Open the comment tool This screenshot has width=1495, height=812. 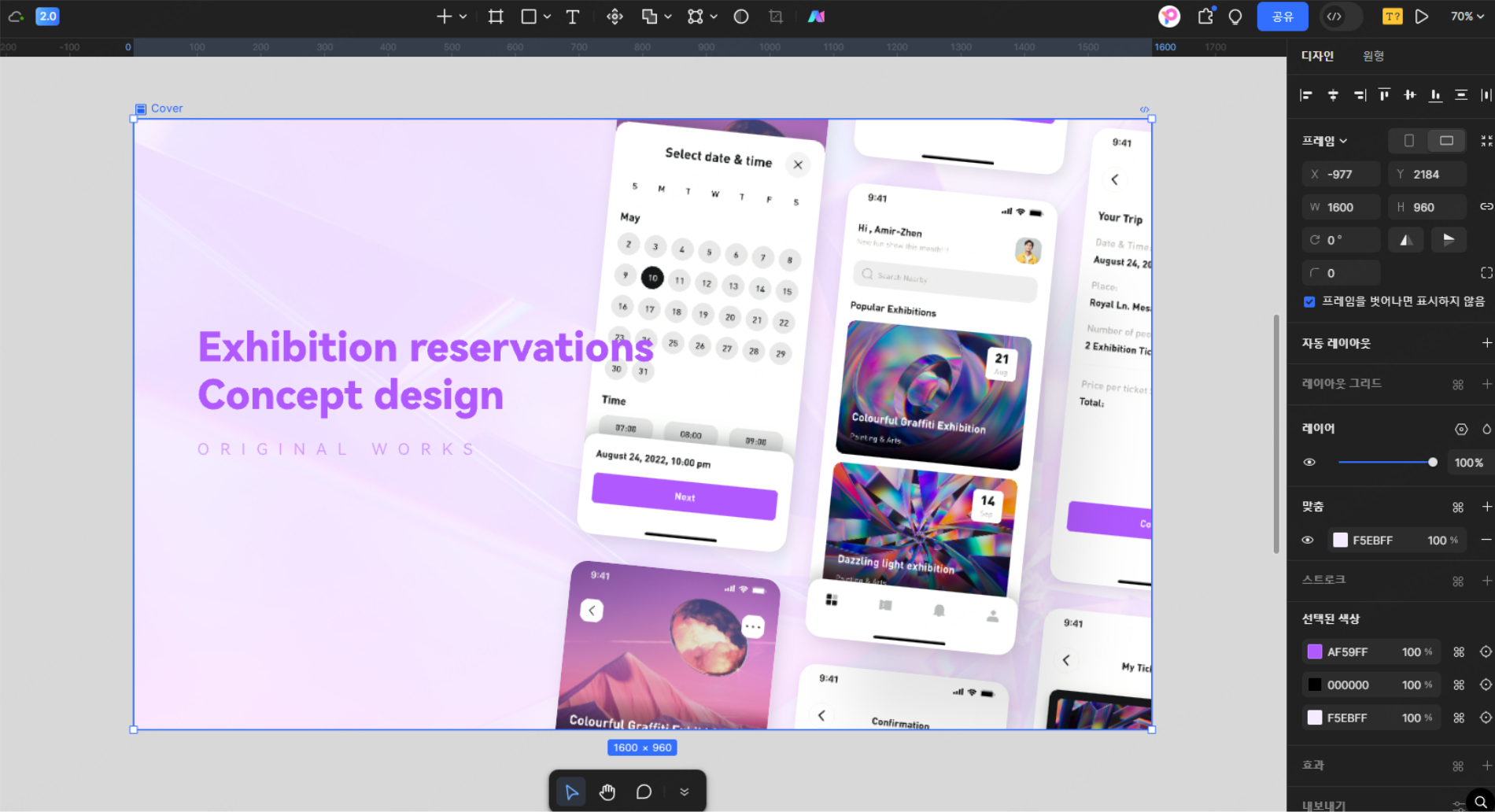[644, 791]
